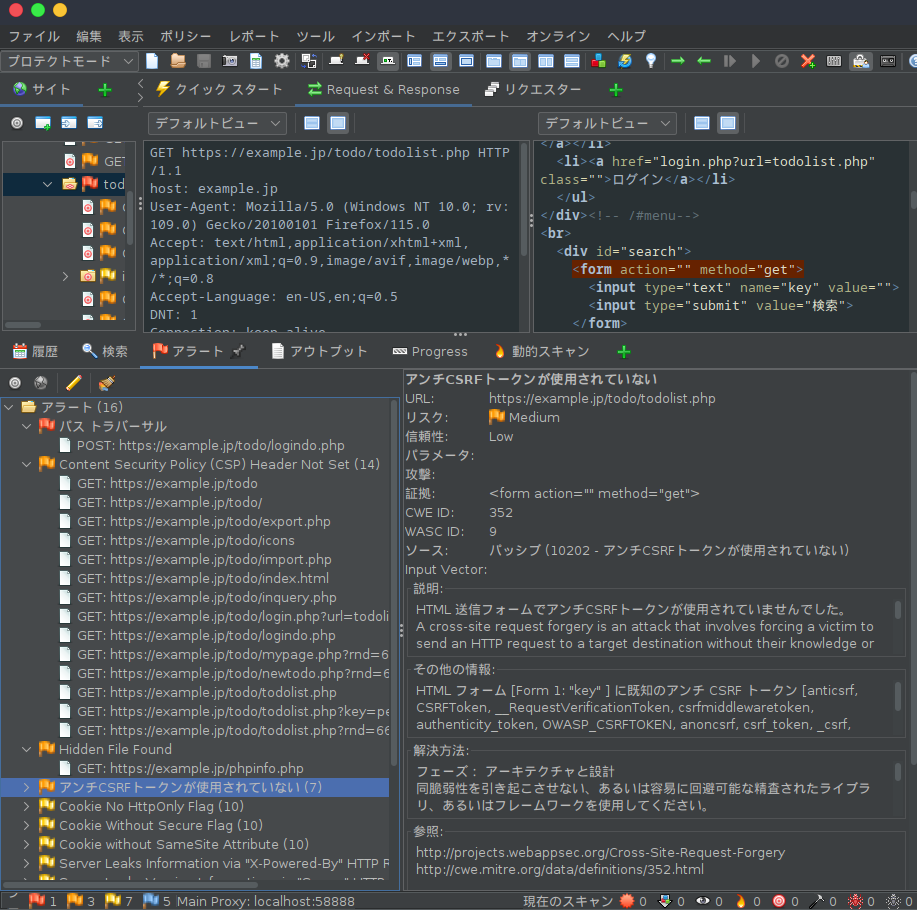Click target scope icon in sites toolbar
This screenshot has height=910, width=917.
[17, 123]
